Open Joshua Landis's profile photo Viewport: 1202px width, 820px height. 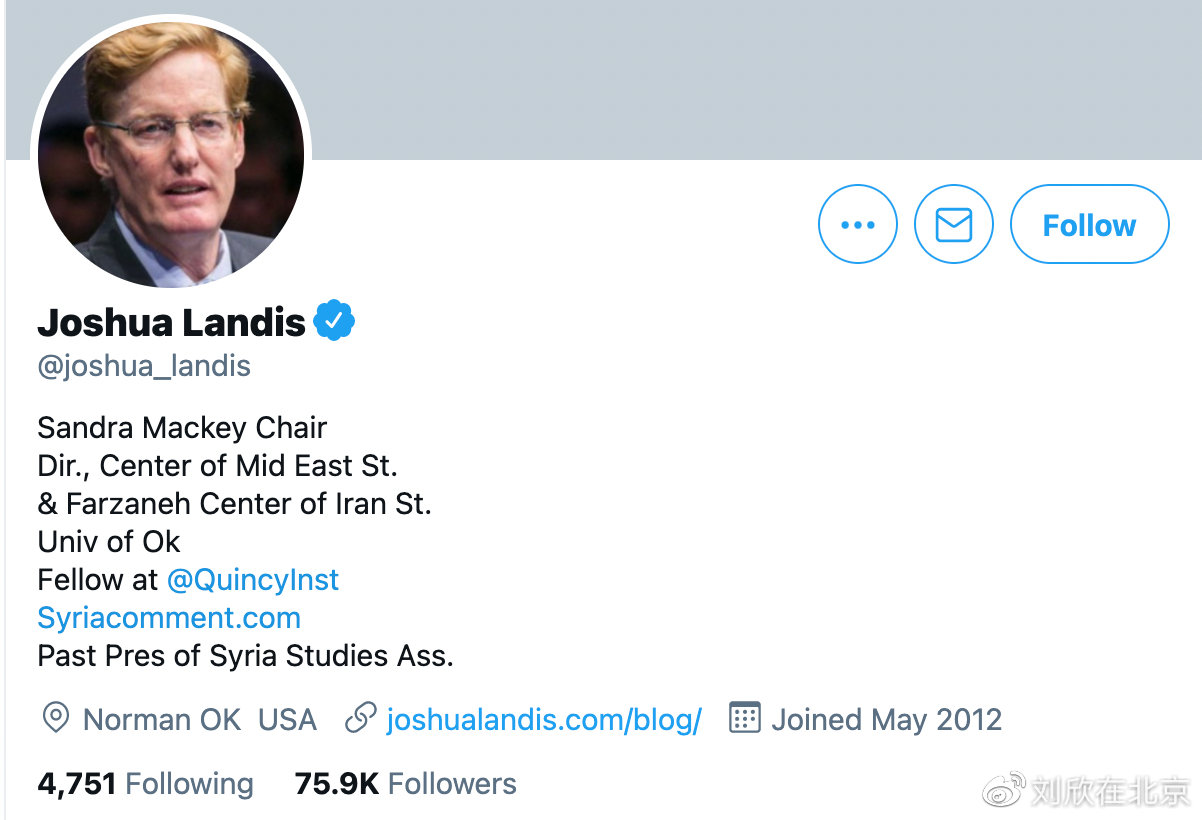click(171, 154)
